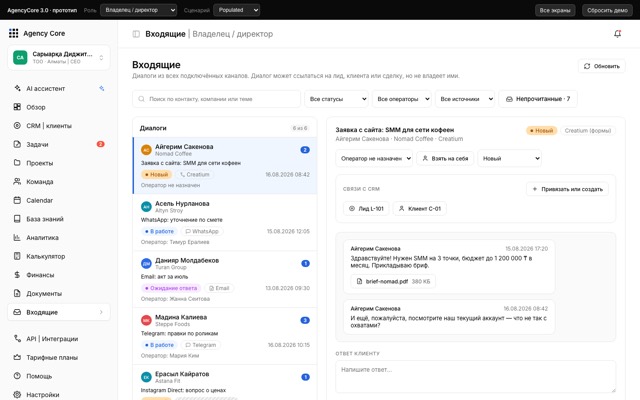Click Айгерим Сакенова avatar in dialog list

[x=146, y=150]
